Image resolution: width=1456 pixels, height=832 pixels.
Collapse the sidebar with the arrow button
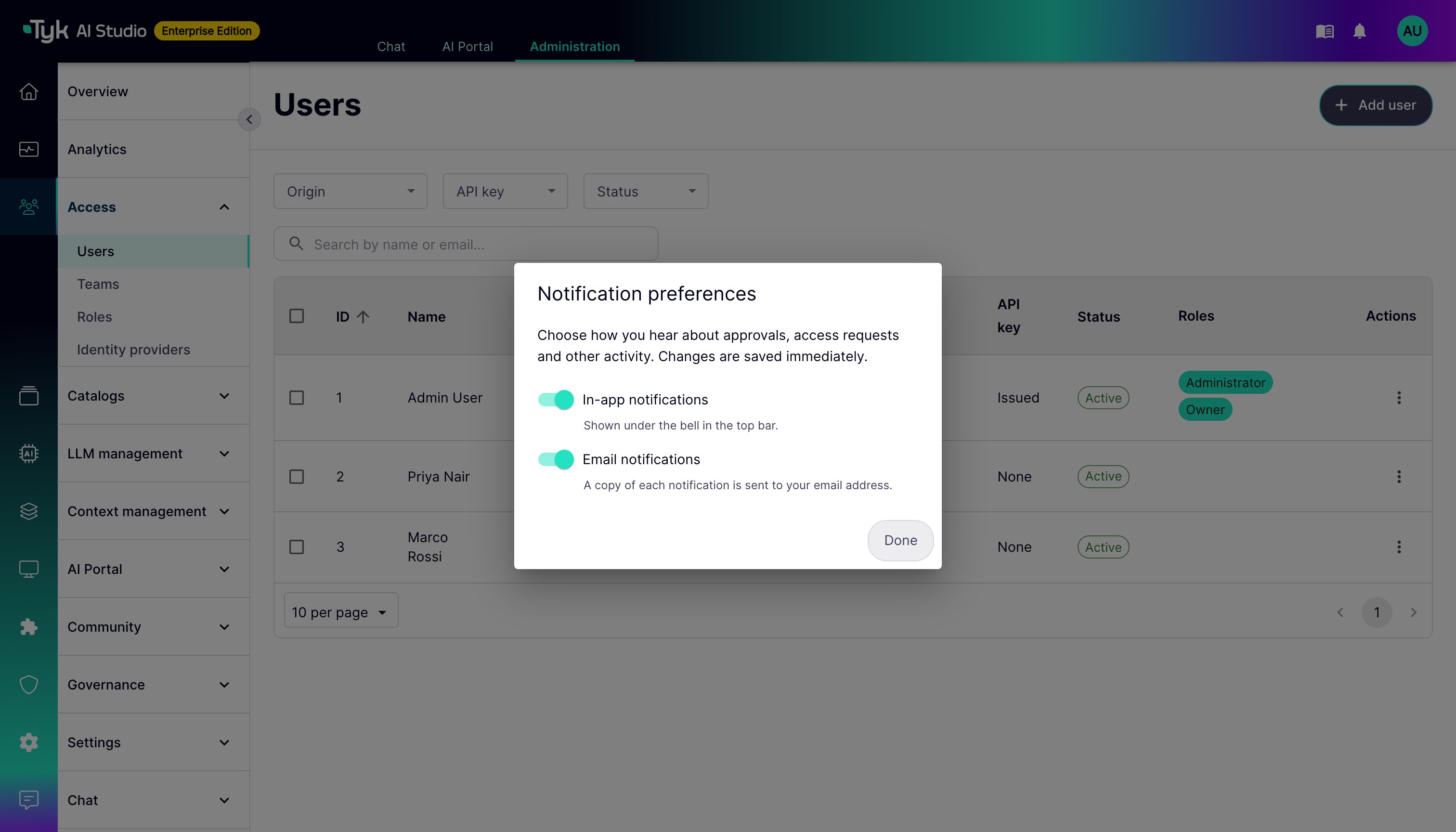coord(249,119)
